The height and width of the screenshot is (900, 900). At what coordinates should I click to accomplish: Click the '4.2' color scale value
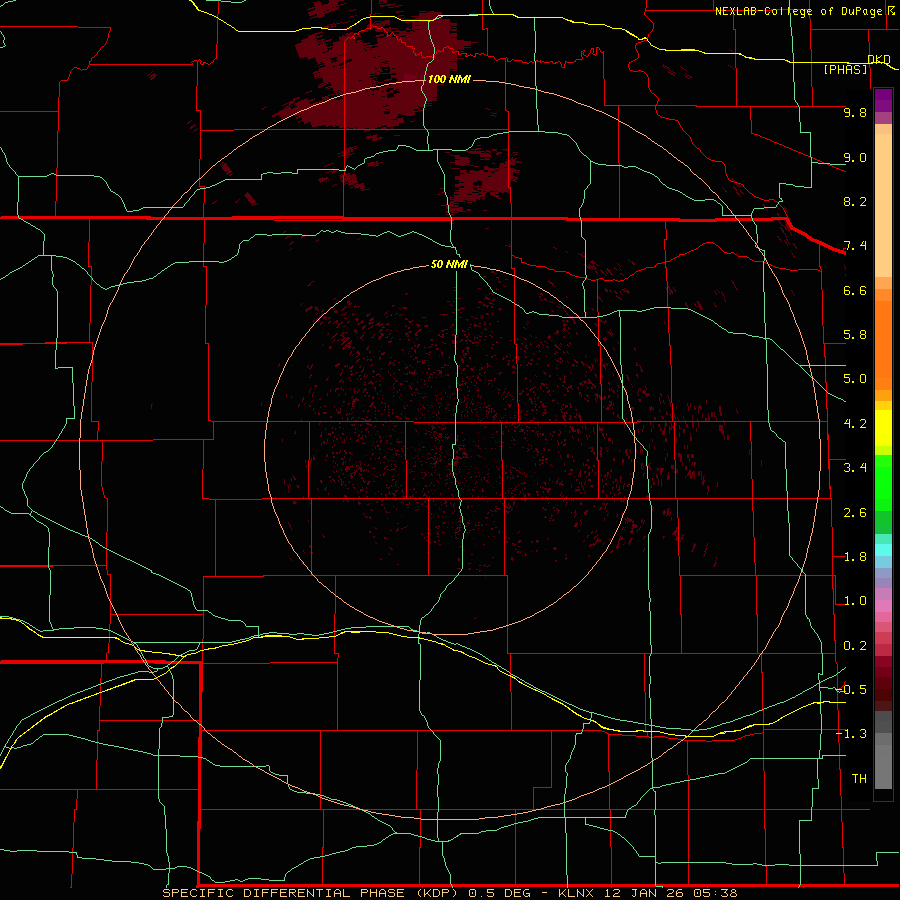point(855,424)
